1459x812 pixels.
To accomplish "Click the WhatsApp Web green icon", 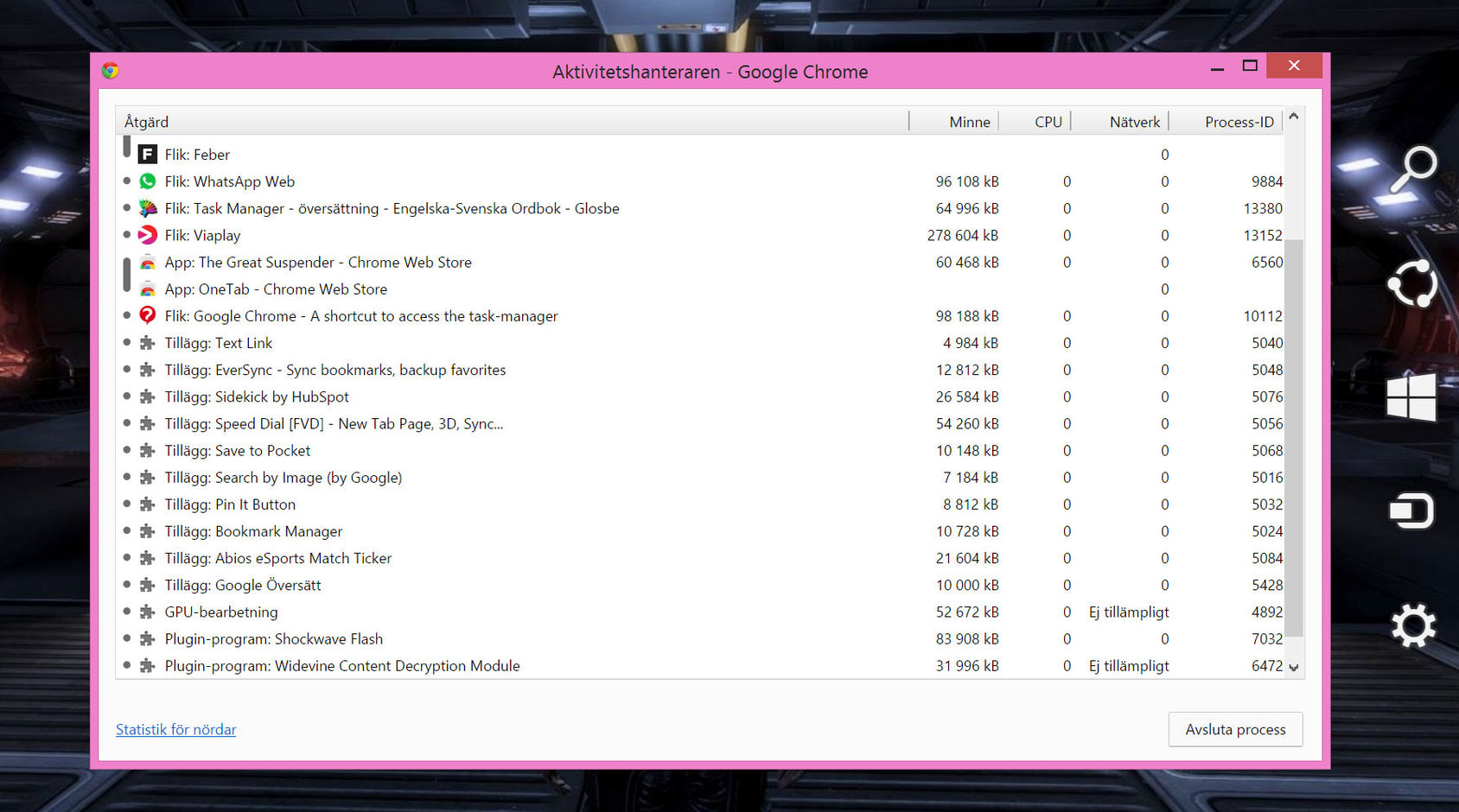I will pos(148,181).
